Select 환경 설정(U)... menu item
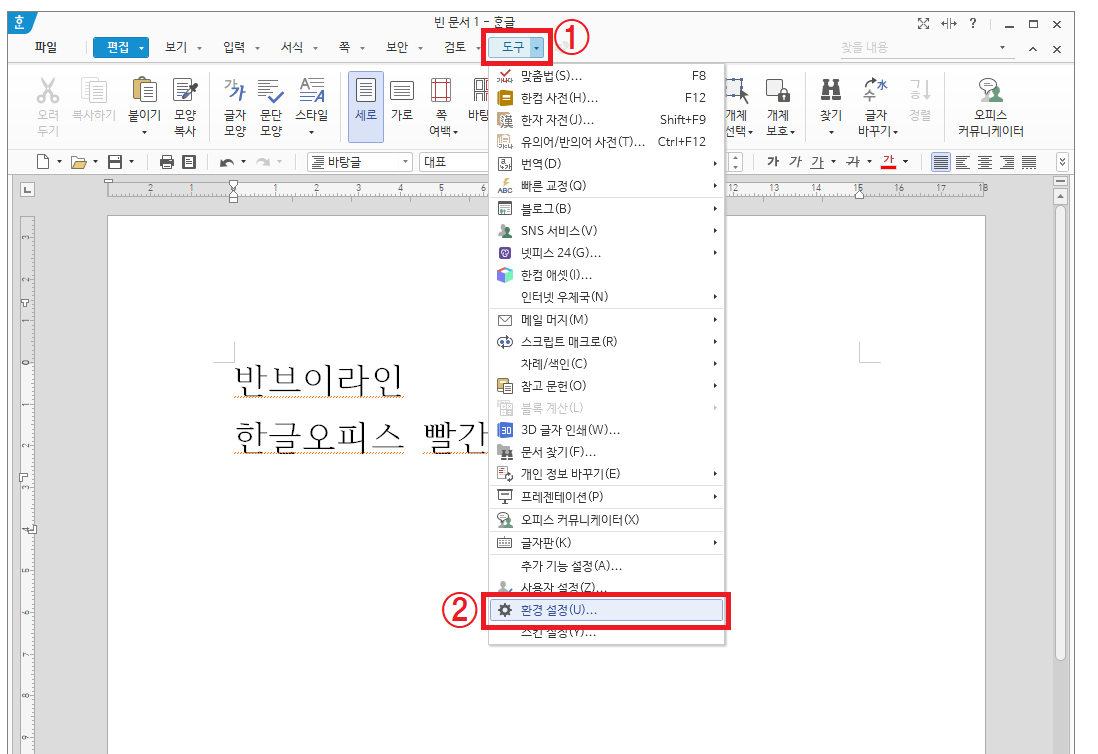The width and height of the screenshot is (1098, 754). (606, 610)
